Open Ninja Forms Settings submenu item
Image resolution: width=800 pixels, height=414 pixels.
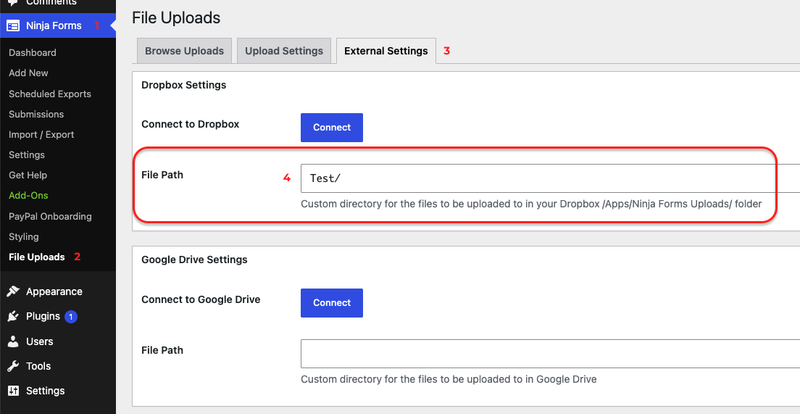[x=27, y=155]
